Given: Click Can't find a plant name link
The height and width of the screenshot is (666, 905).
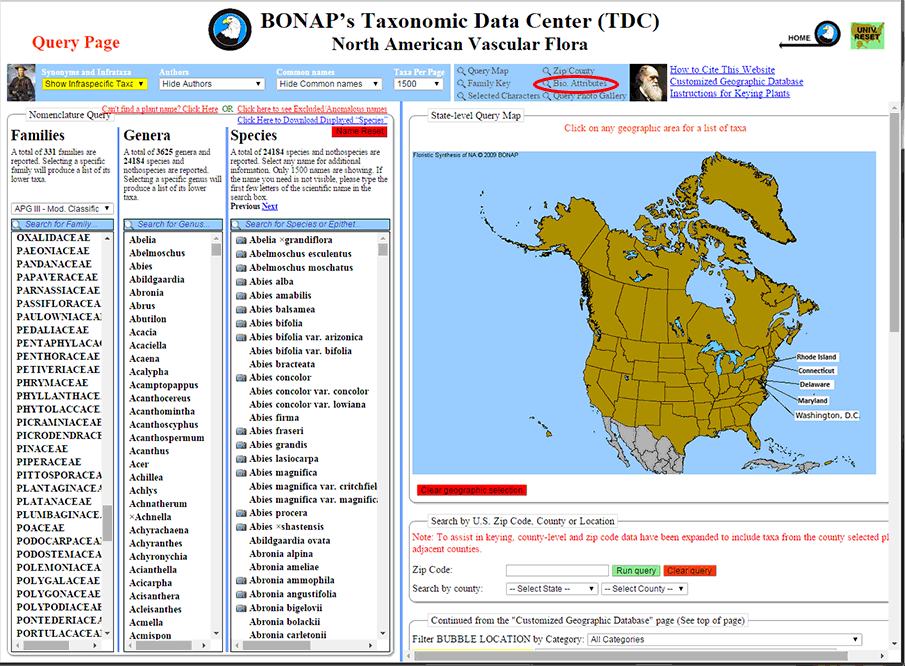Looking at the screenshot, I should (160, 108).
